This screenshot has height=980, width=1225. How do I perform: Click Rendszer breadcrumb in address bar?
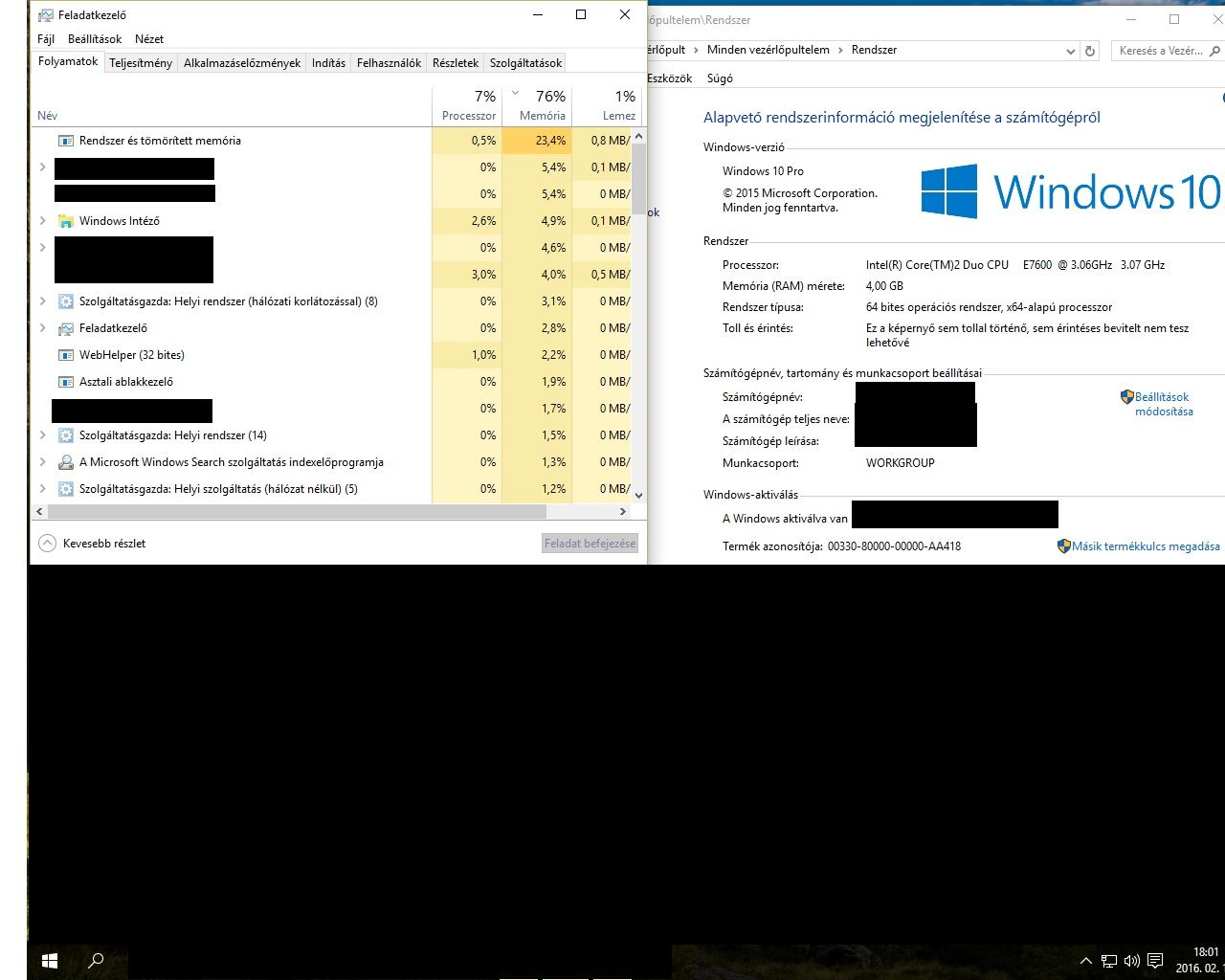click(874, 50)
